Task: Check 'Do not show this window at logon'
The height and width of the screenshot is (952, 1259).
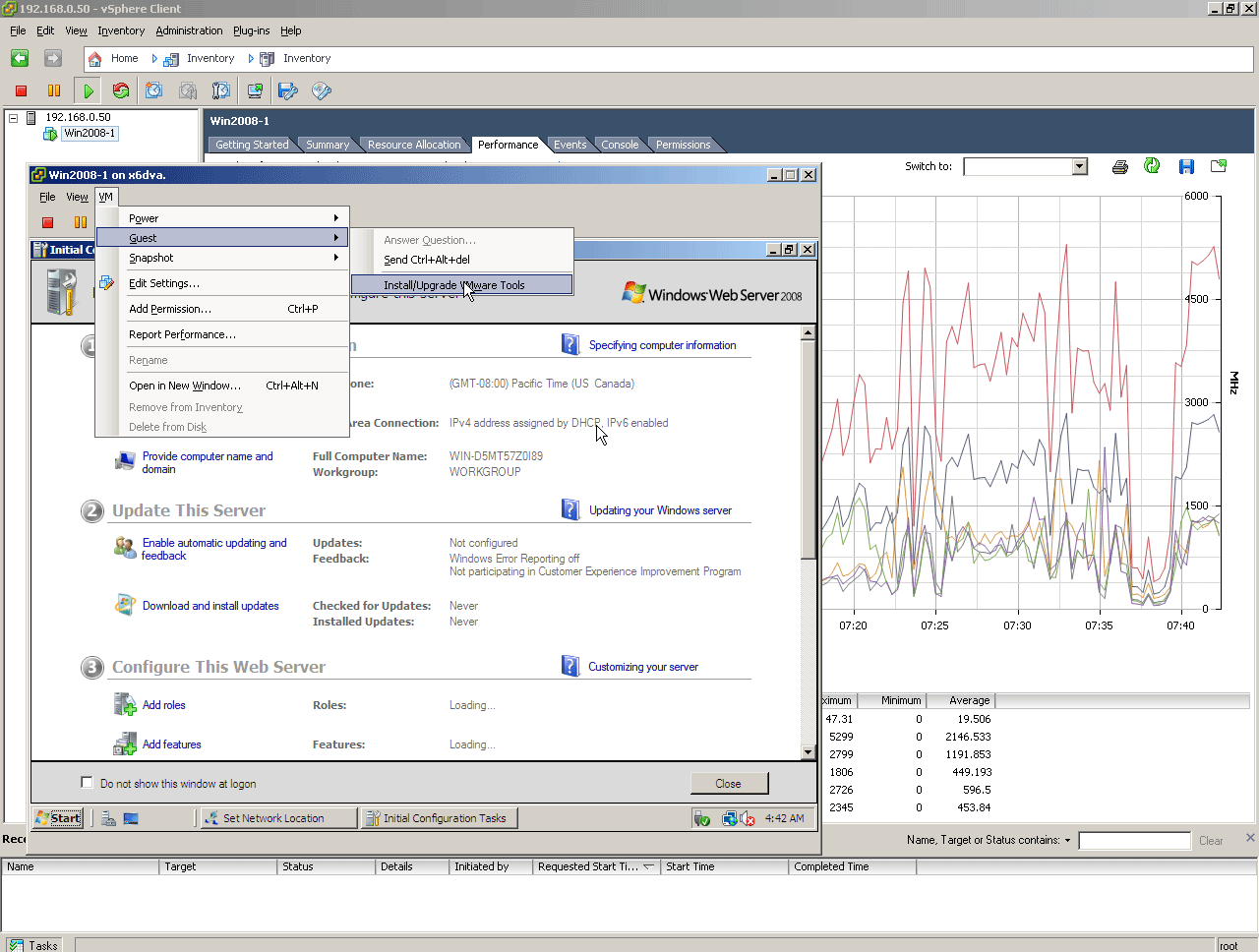Action: [x=87, y=783]
